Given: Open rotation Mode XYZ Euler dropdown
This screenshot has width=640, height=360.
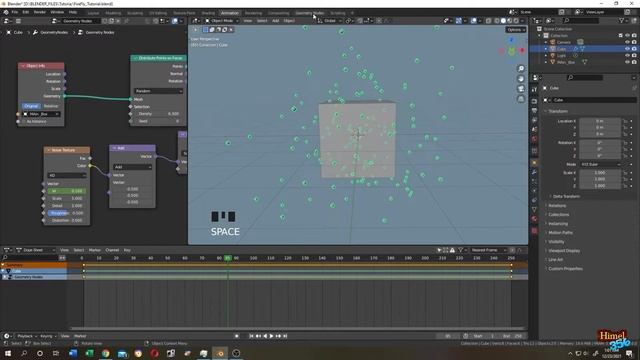Looking at the screenshot, I should pos(600,164).
